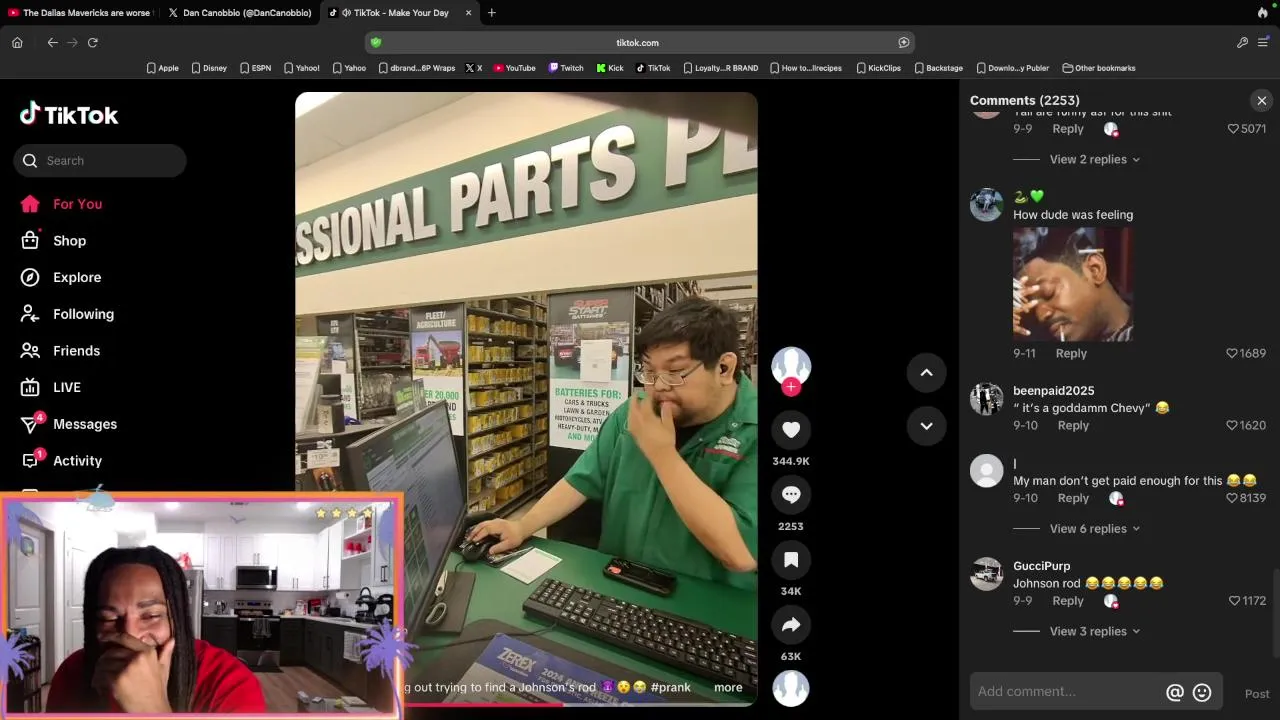The image size is (1280, 720).
Task: Open the Kick bookmark
Action: point(610,68)
